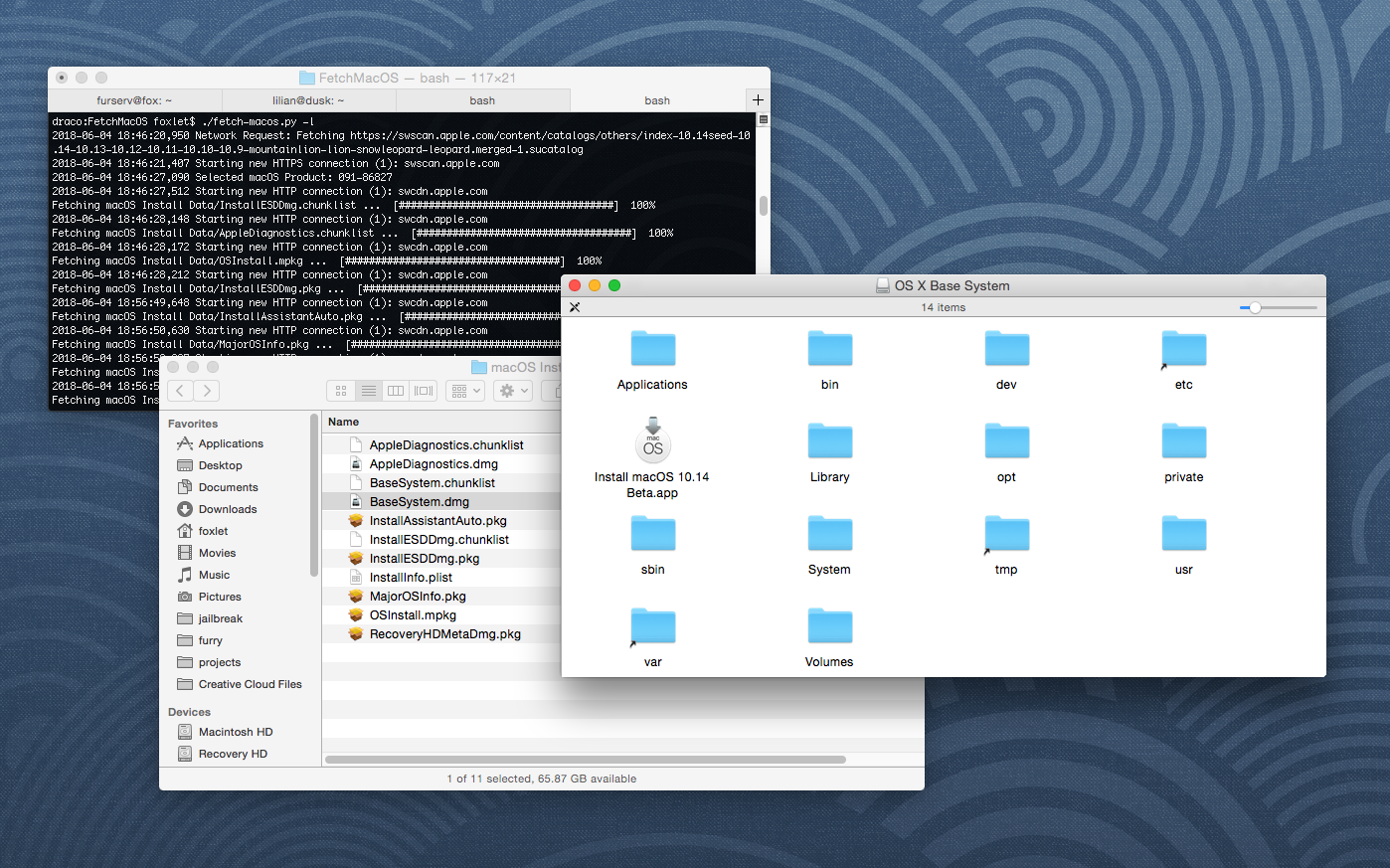Click the Finder horizontal scrollbar
Image resolution: width=1390 pixels, height=868 pixels.
[x=586, y=760]
